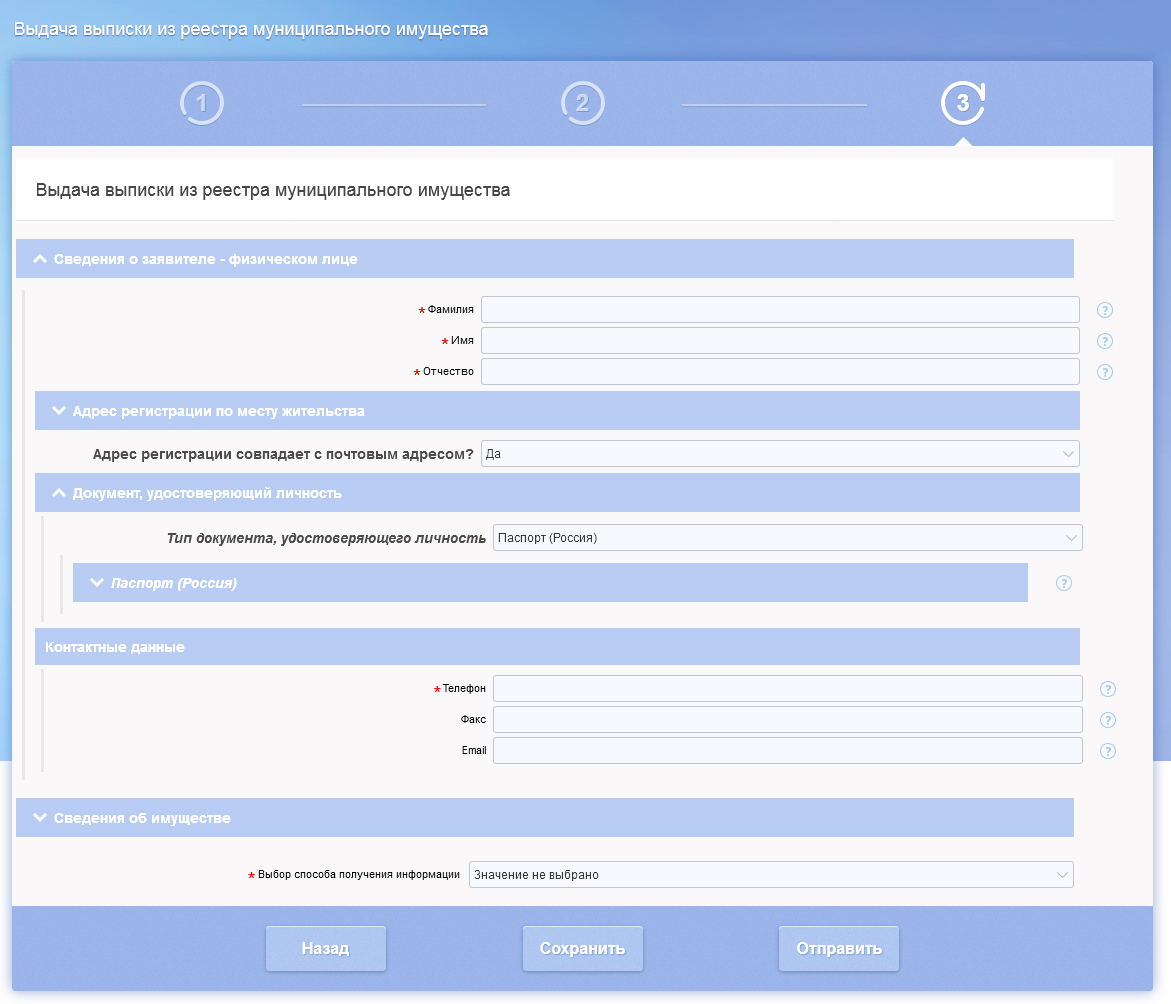Click help icon next to Фамилия field
This screenshot has width=1171, height=1004.
click(x=1105, y=310)
